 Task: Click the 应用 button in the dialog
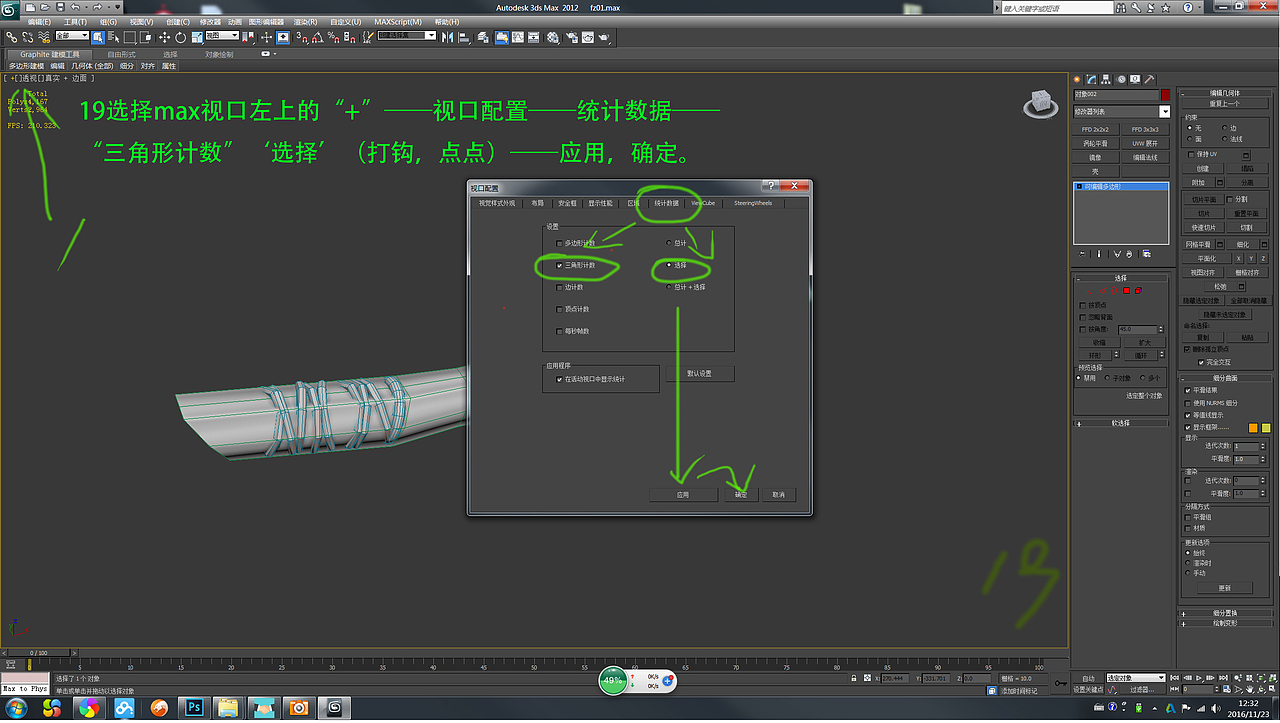pos(683,495)
